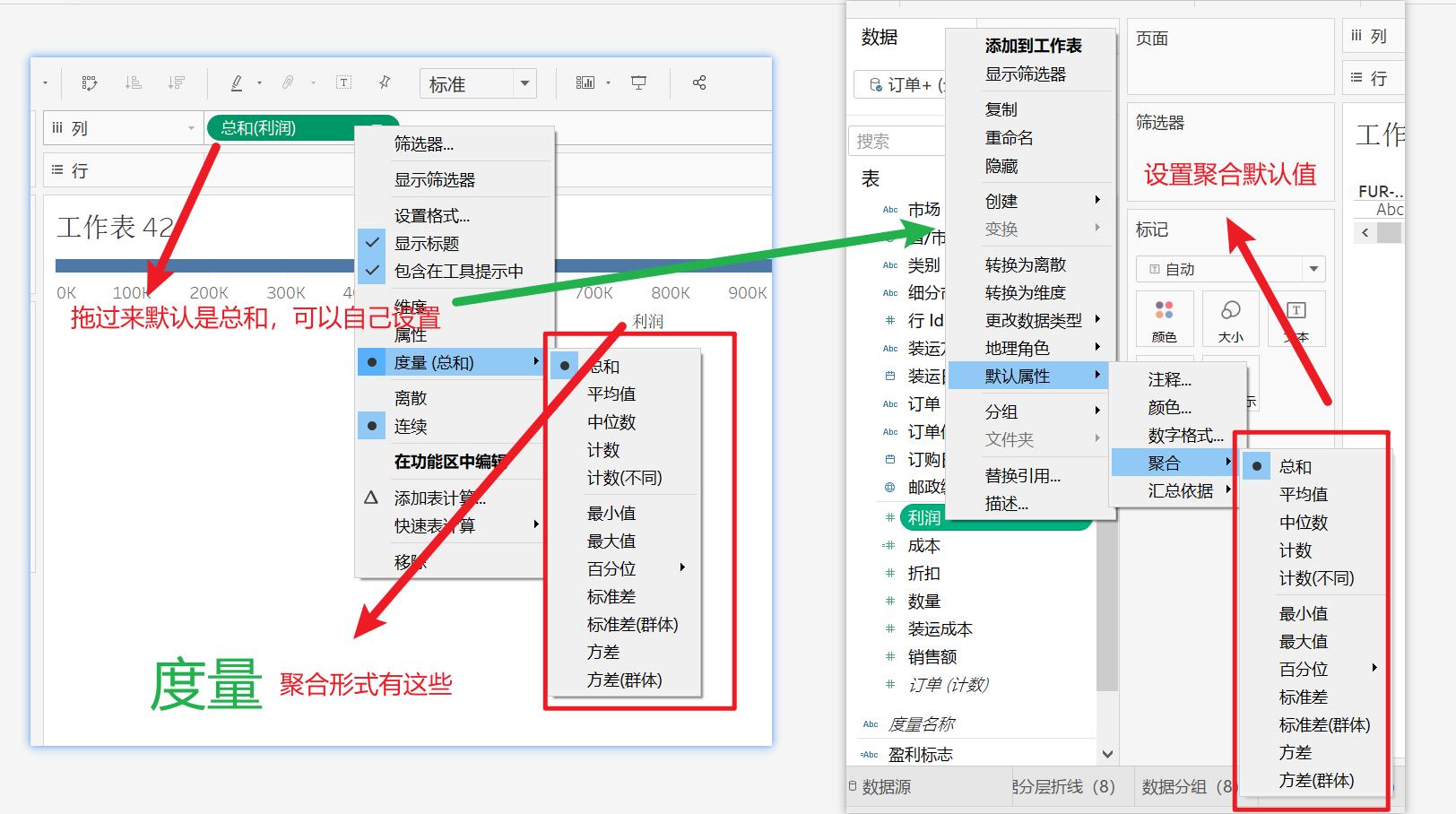The width and height of the screenshot is (1456, 814).
Task: Click the swap rows and columns icon
Action: coord(89,82)
